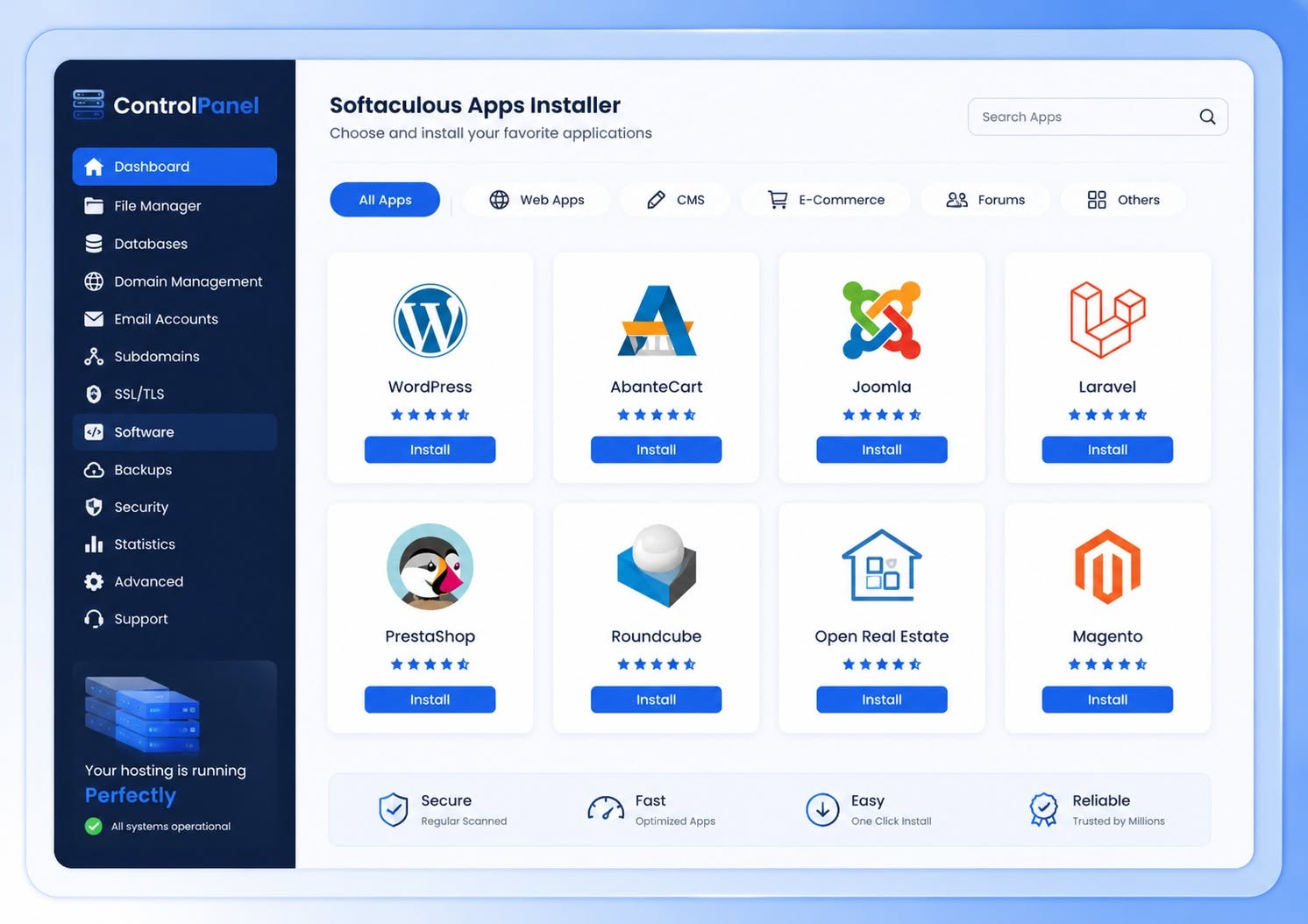Click the search magnifier icon
The height and width of the screenshot is (924, 1308).
1207,117
